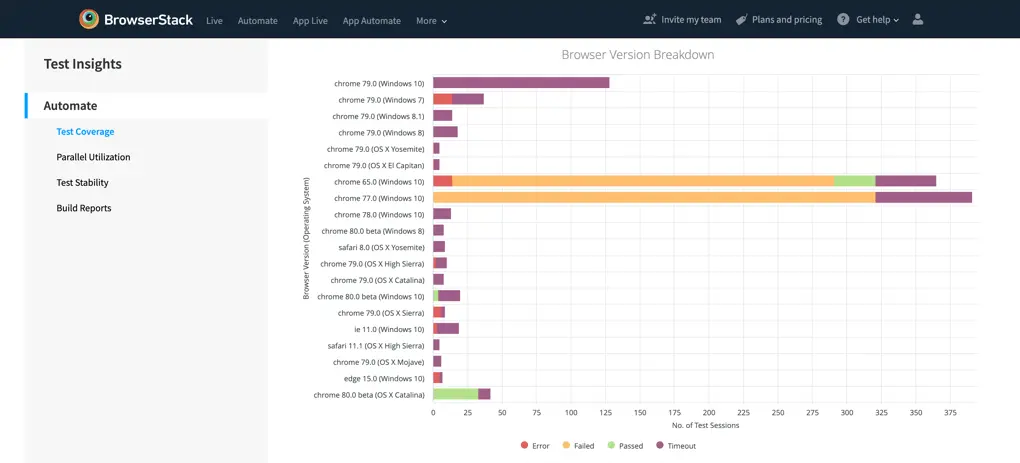
Task: Open the Live menu item
Action: coord(214,21)
